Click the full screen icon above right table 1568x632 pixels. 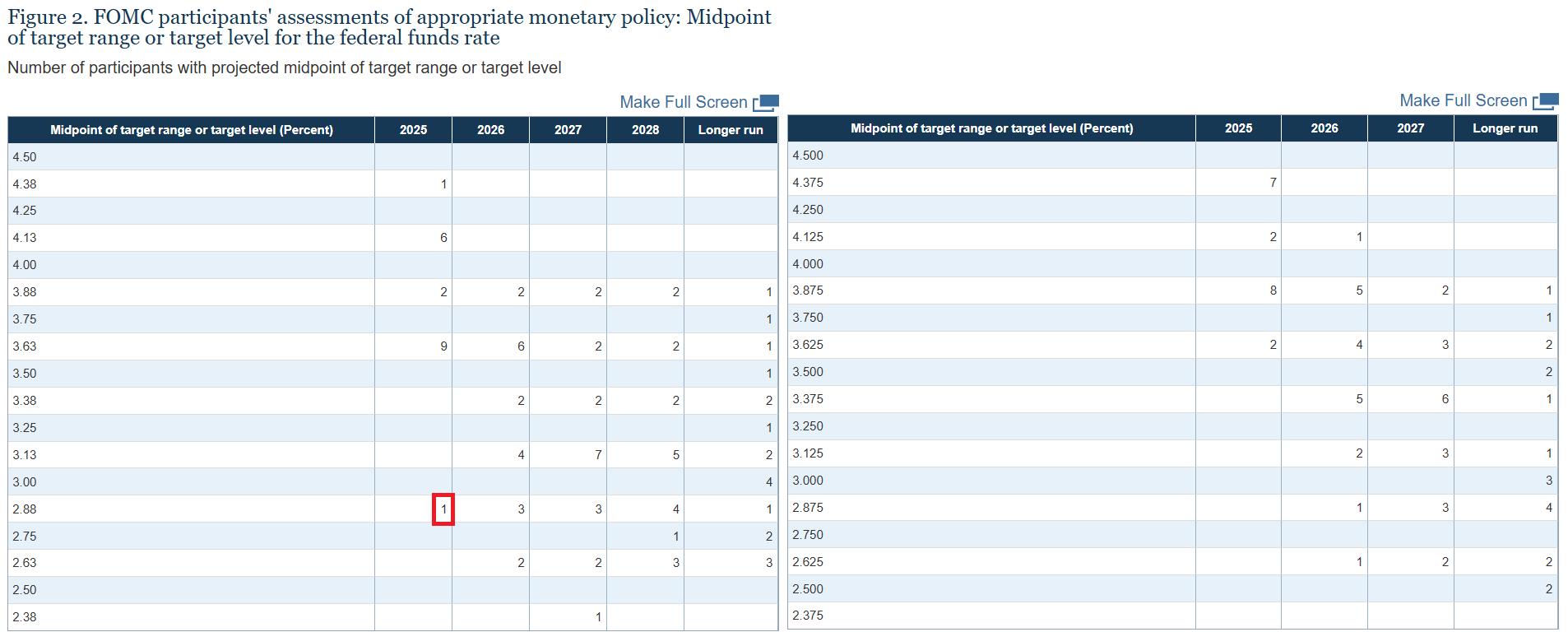point(1546,101)
